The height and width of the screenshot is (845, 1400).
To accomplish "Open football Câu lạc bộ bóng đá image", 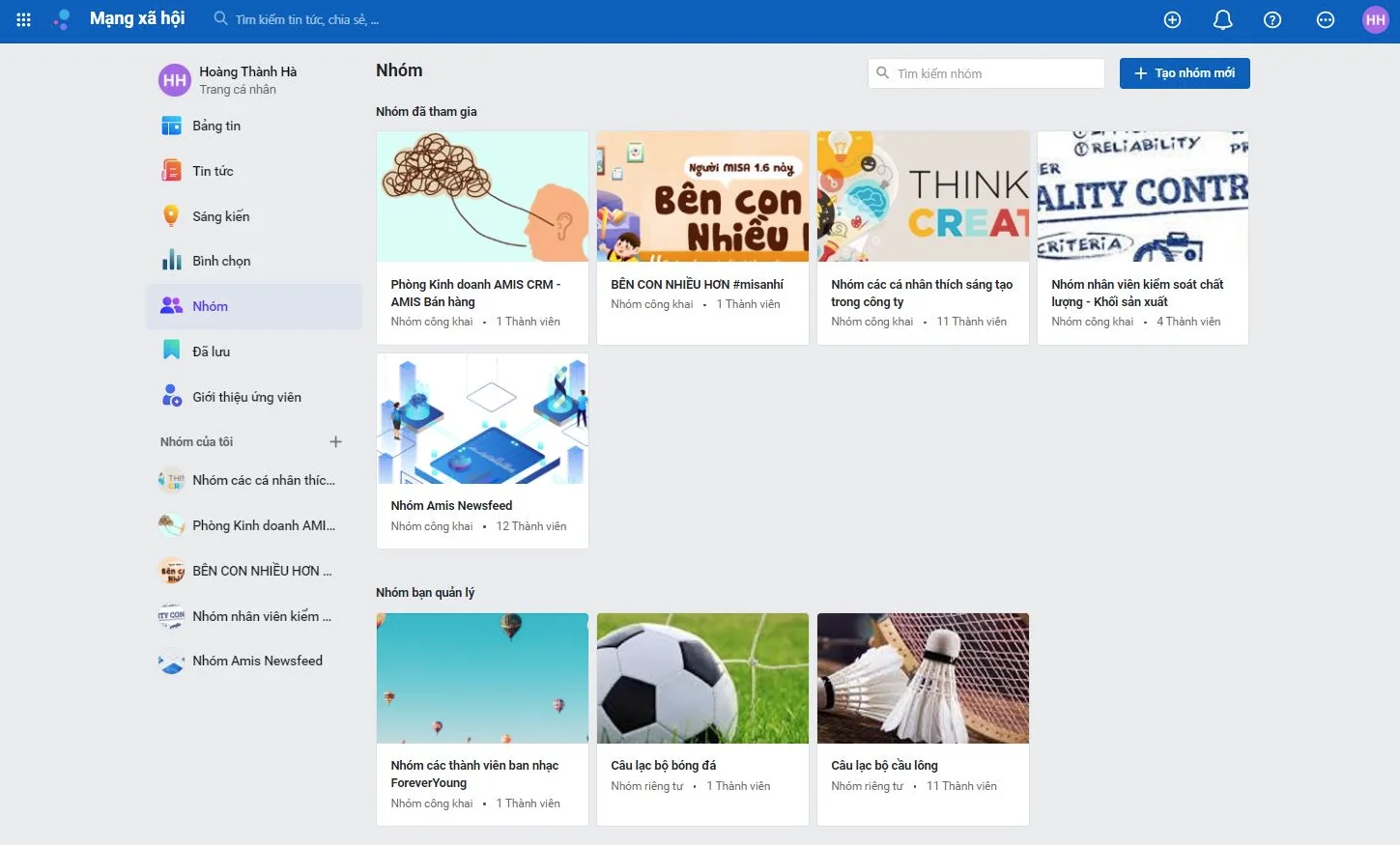I will (702, 678).
